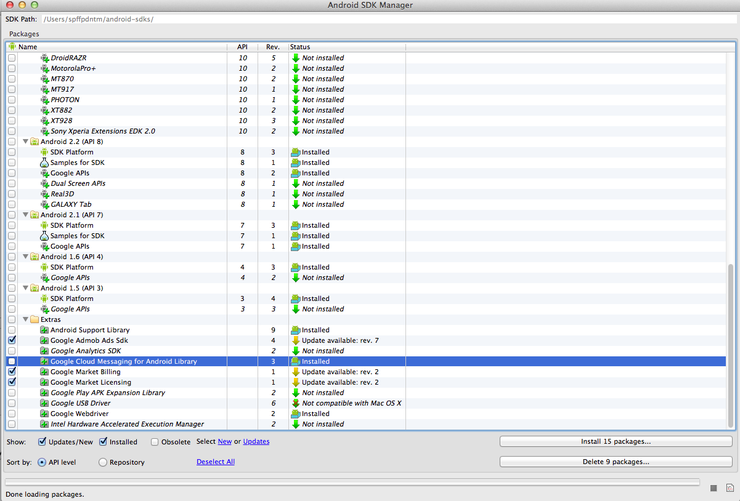
Task: Click the Sony Xperia Extensions EDK icon
Action: coord(44,131)
